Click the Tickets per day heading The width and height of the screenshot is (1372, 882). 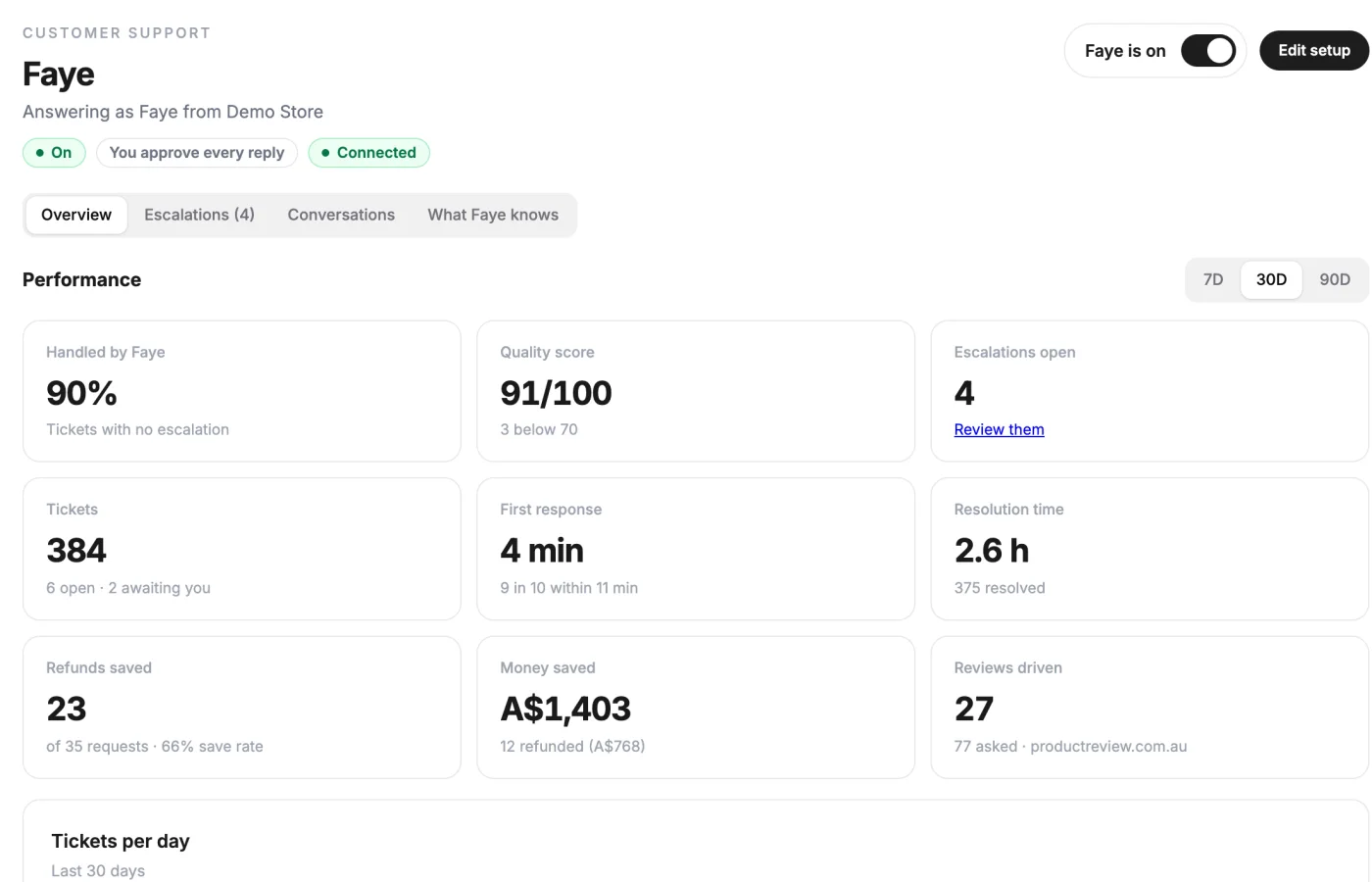click(x=121, y=841)
